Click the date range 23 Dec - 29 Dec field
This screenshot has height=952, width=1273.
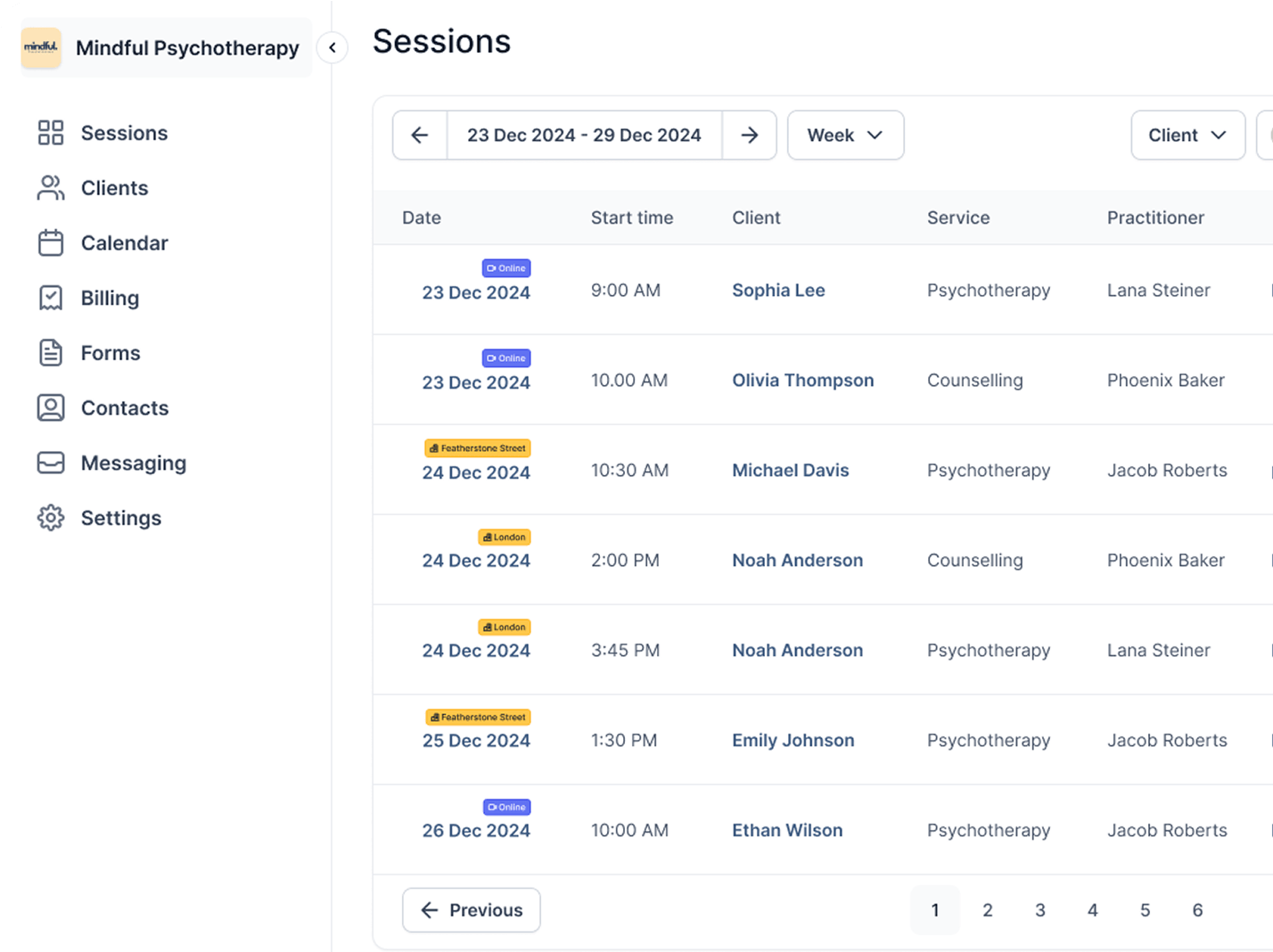tap(584, 135)
